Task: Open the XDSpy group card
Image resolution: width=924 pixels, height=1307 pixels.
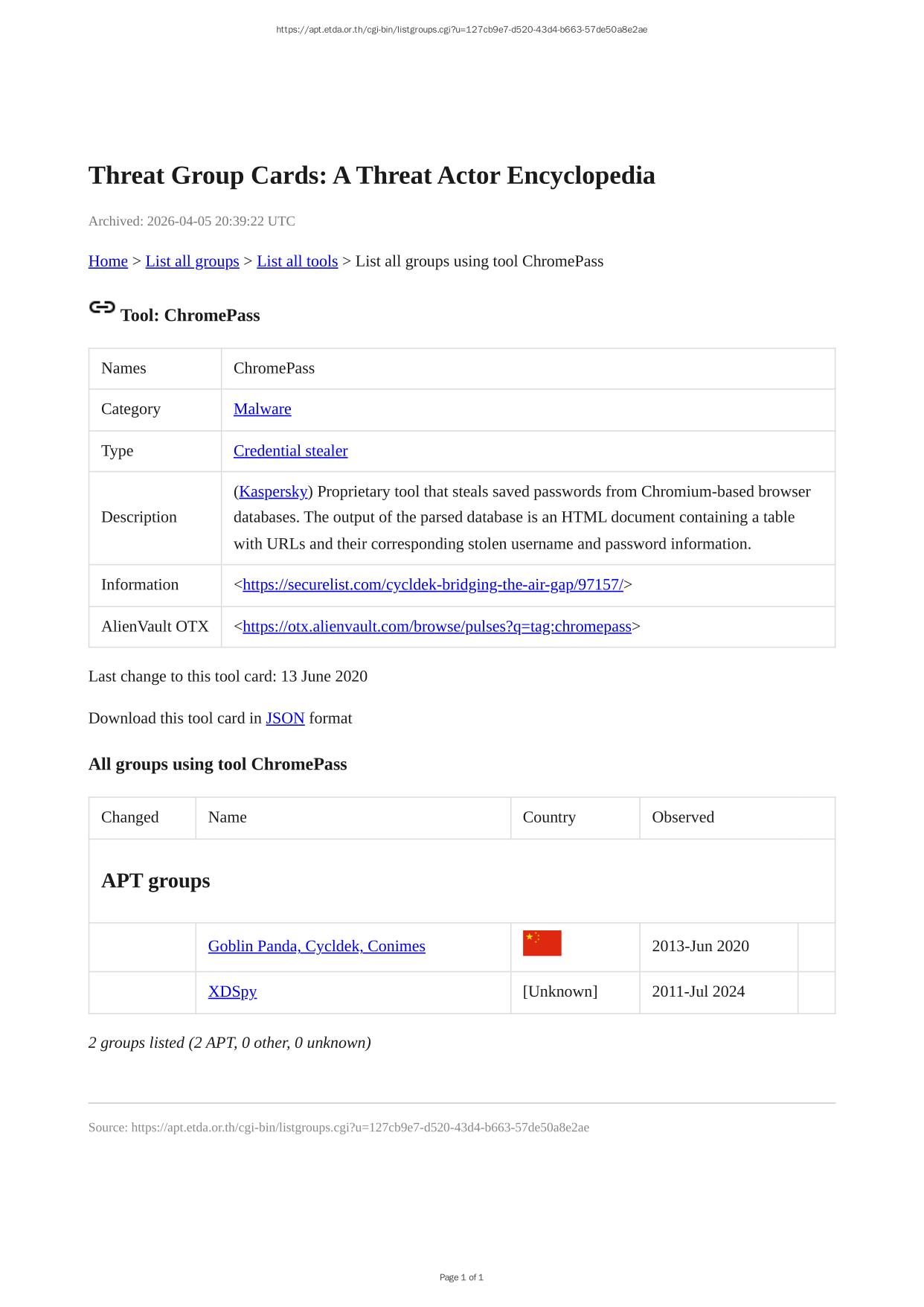Action: (232, 992)
